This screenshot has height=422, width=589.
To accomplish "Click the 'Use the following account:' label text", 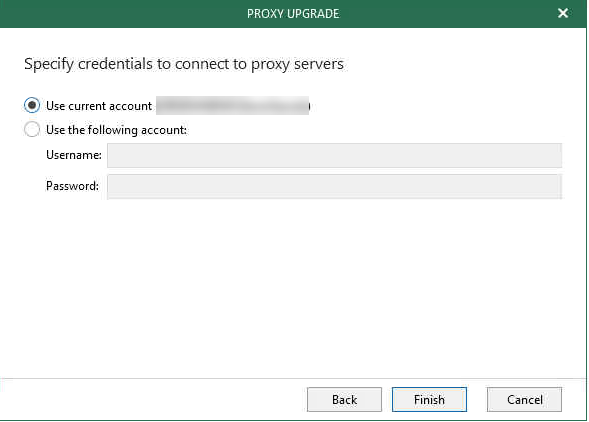I will tap(116, 130).
